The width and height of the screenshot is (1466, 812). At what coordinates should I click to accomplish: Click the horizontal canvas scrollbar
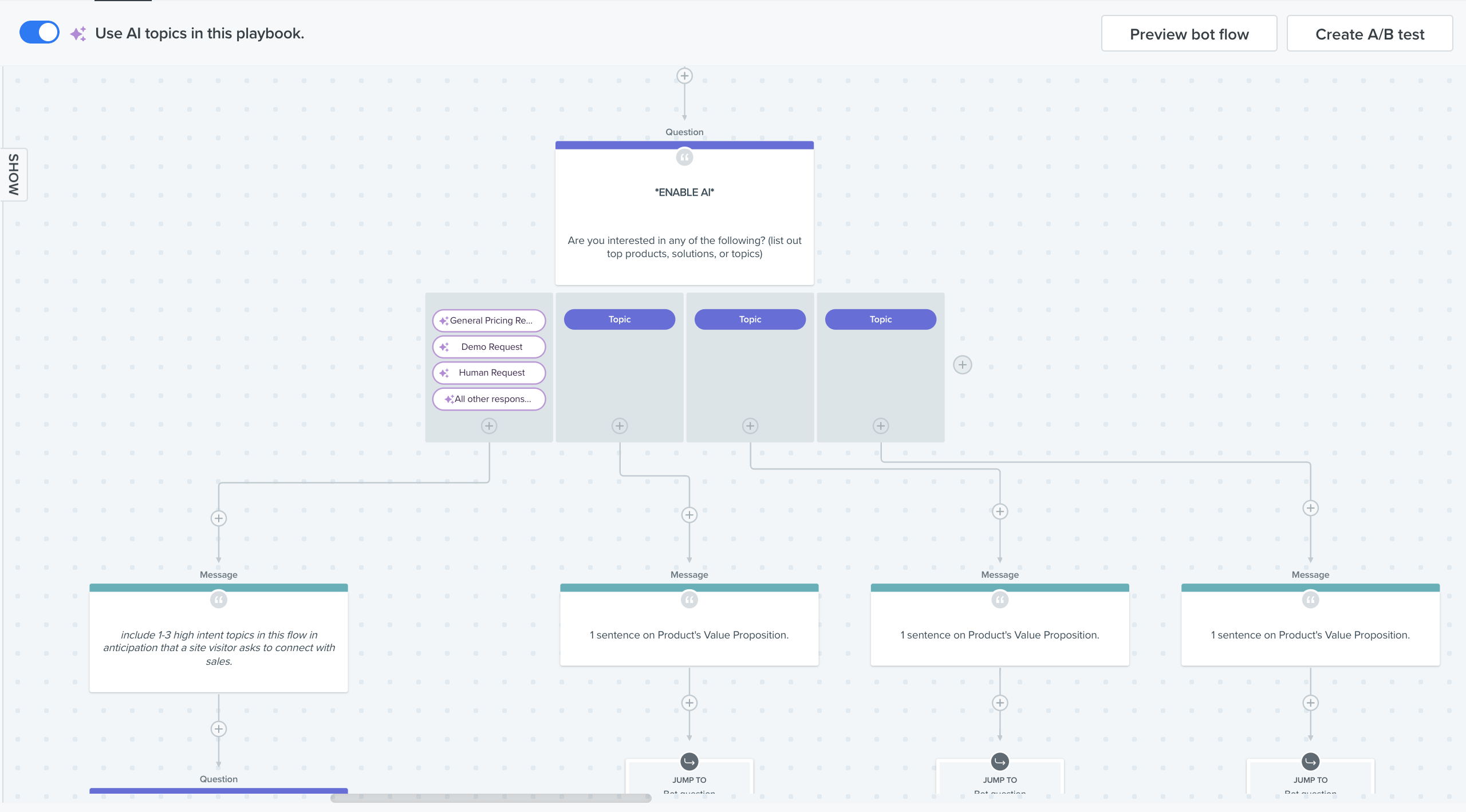(491, 798)
